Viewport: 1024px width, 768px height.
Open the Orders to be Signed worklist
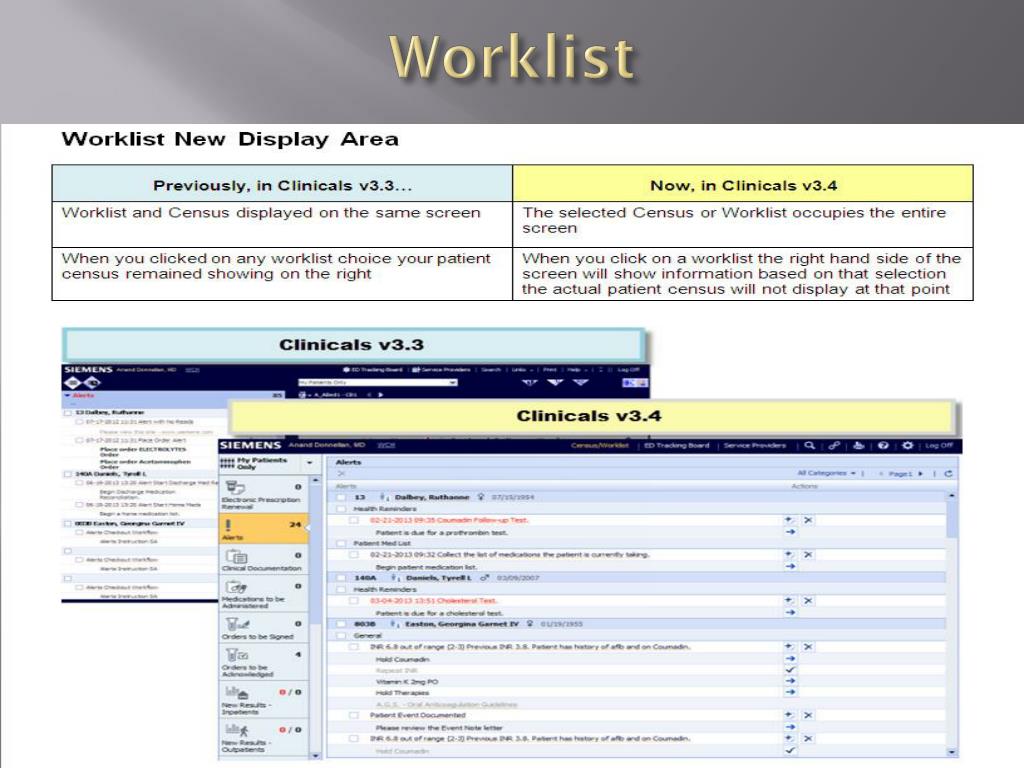tap(263, 628)
